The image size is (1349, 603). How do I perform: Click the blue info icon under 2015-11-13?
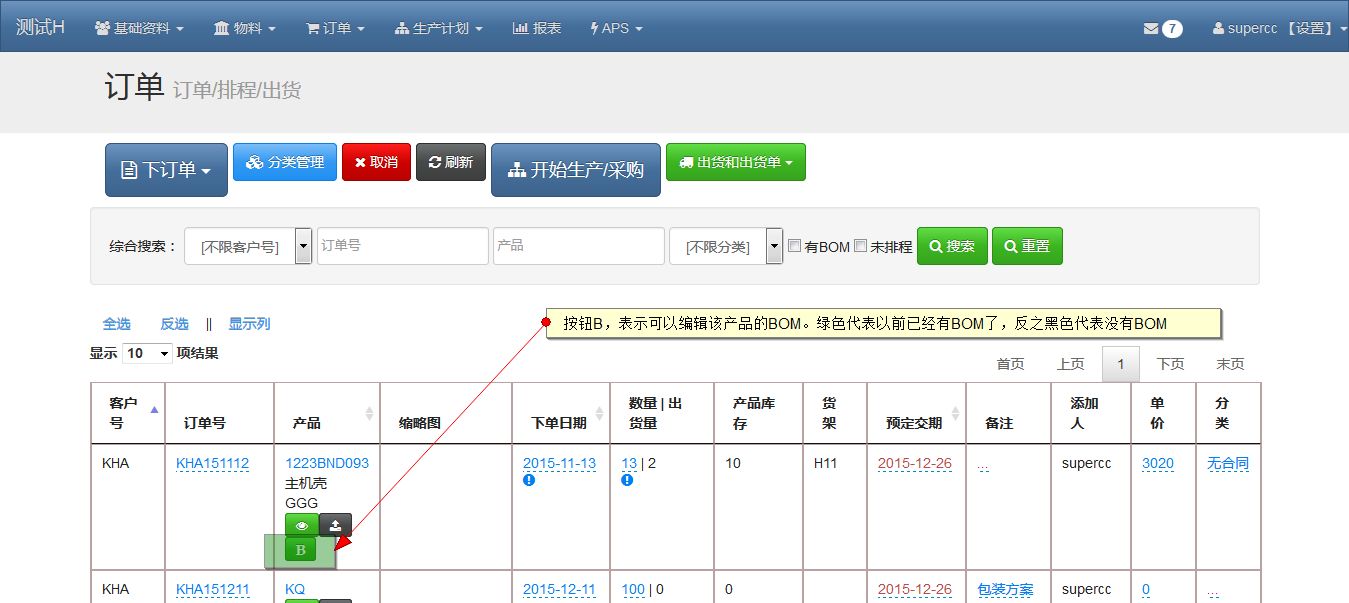tap(529, 480)
